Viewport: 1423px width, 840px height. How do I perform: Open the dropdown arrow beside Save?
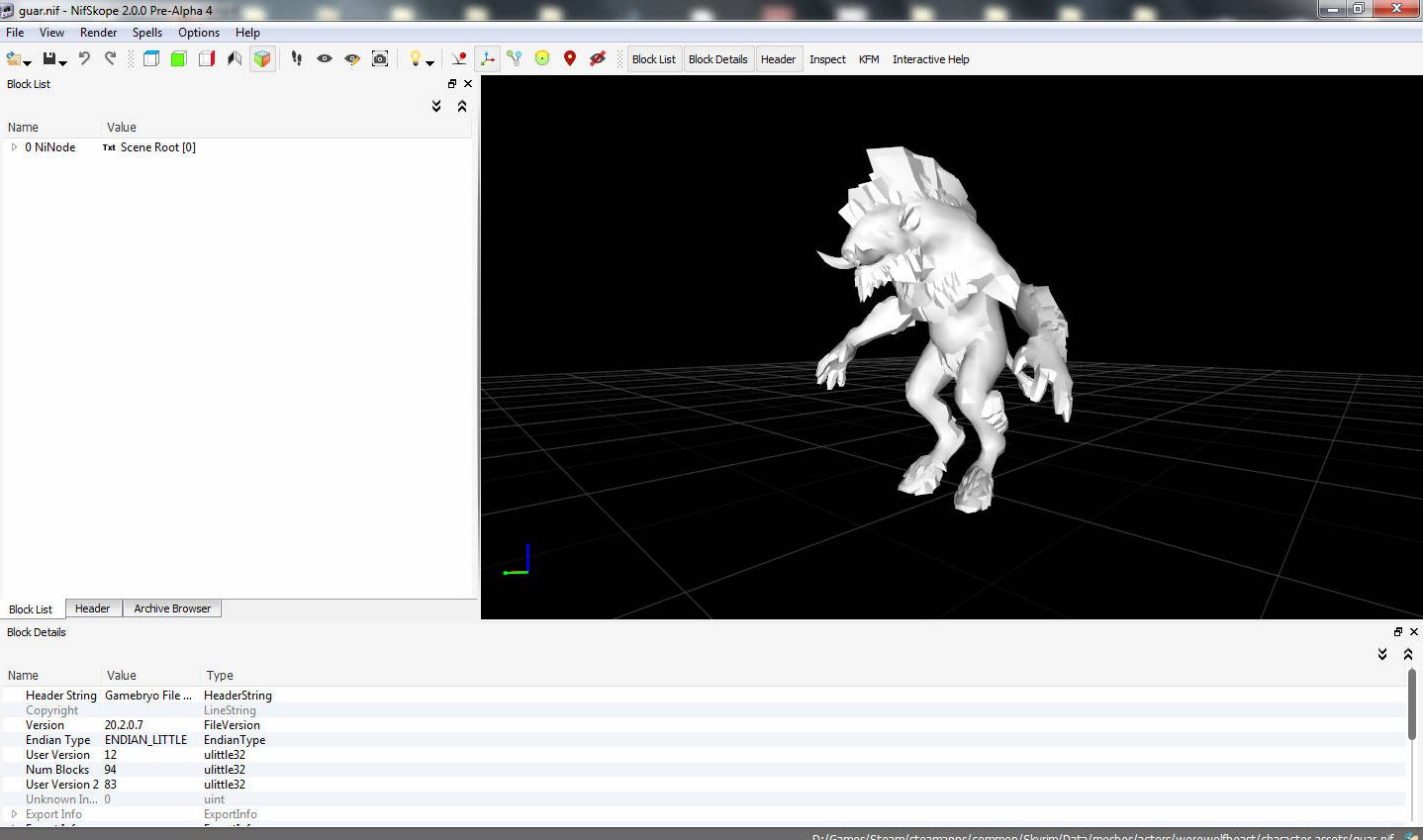point(63,63)
